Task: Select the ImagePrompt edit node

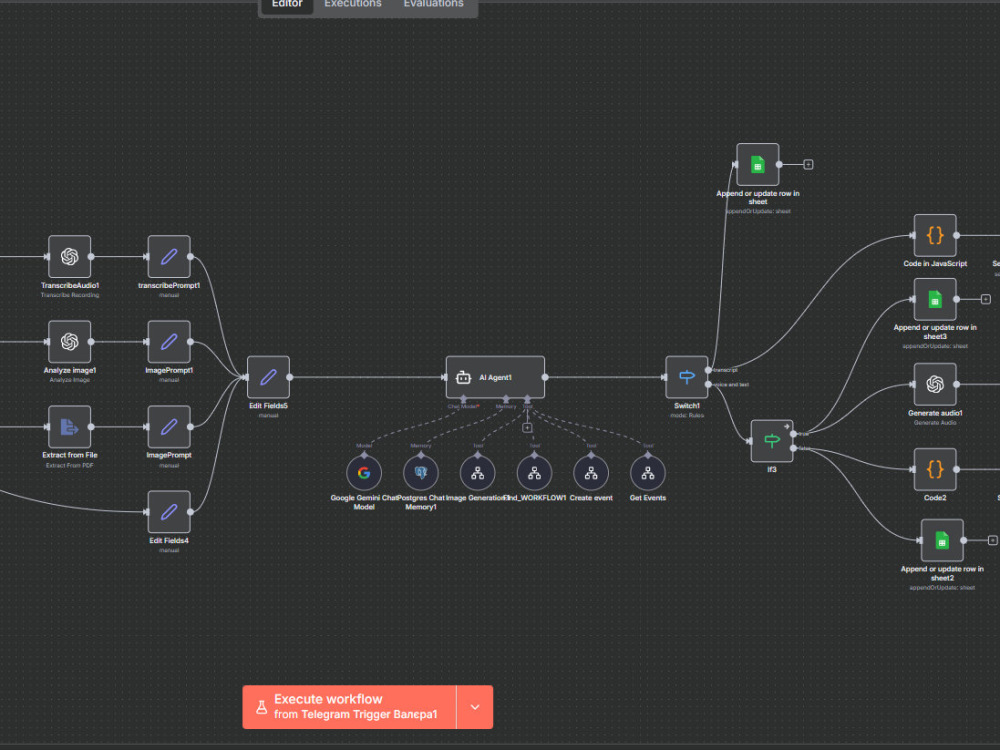Action: pos(169,427)
